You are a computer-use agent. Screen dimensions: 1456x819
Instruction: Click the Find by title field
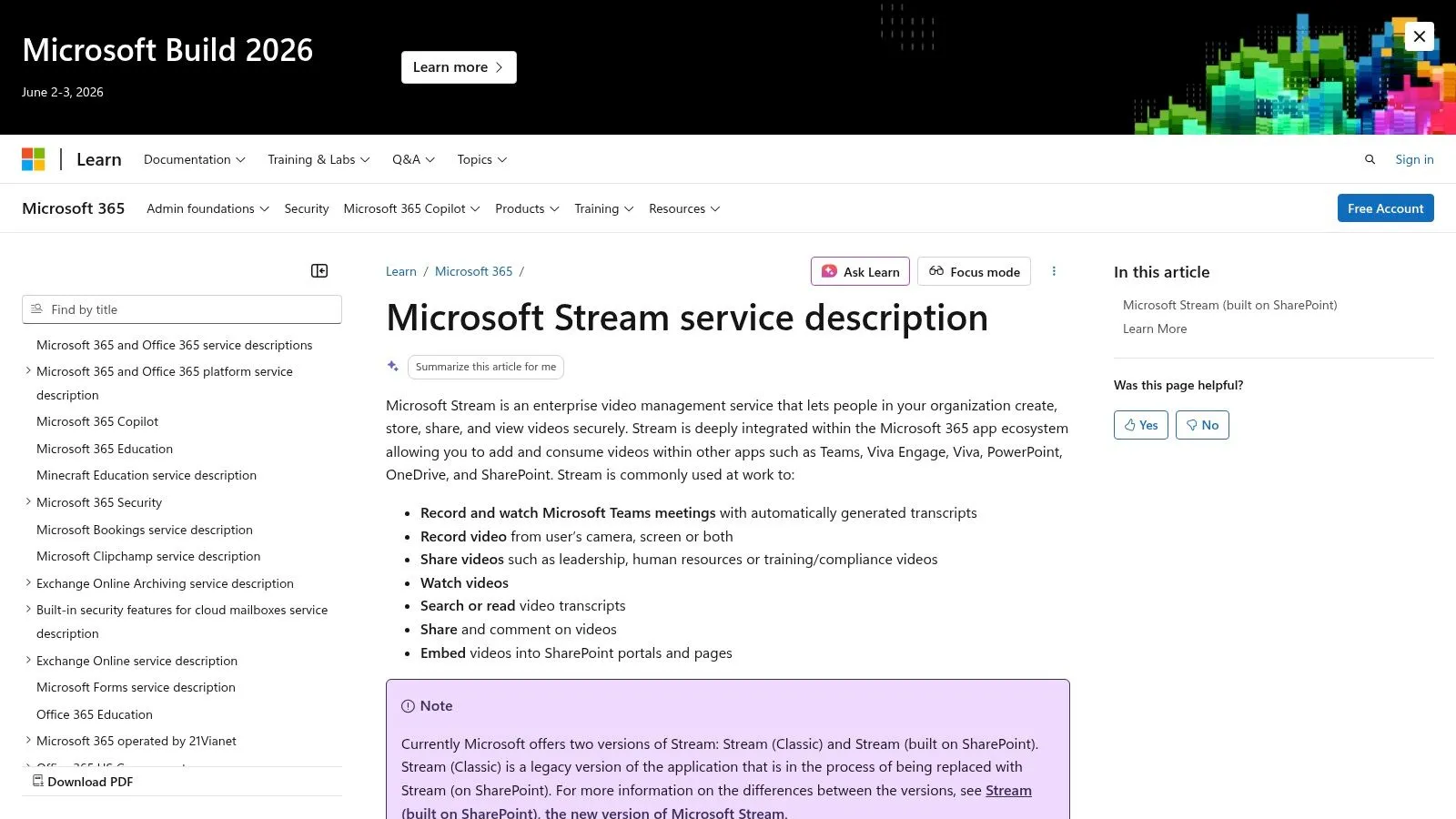click(182, 309)
